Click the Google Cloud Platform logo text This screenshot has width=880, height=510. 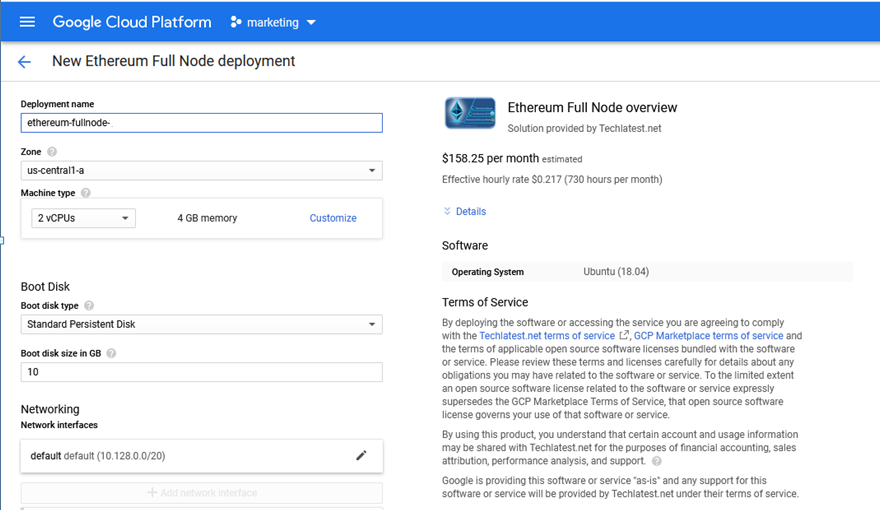pyautogui.click(x=132, y=22)
